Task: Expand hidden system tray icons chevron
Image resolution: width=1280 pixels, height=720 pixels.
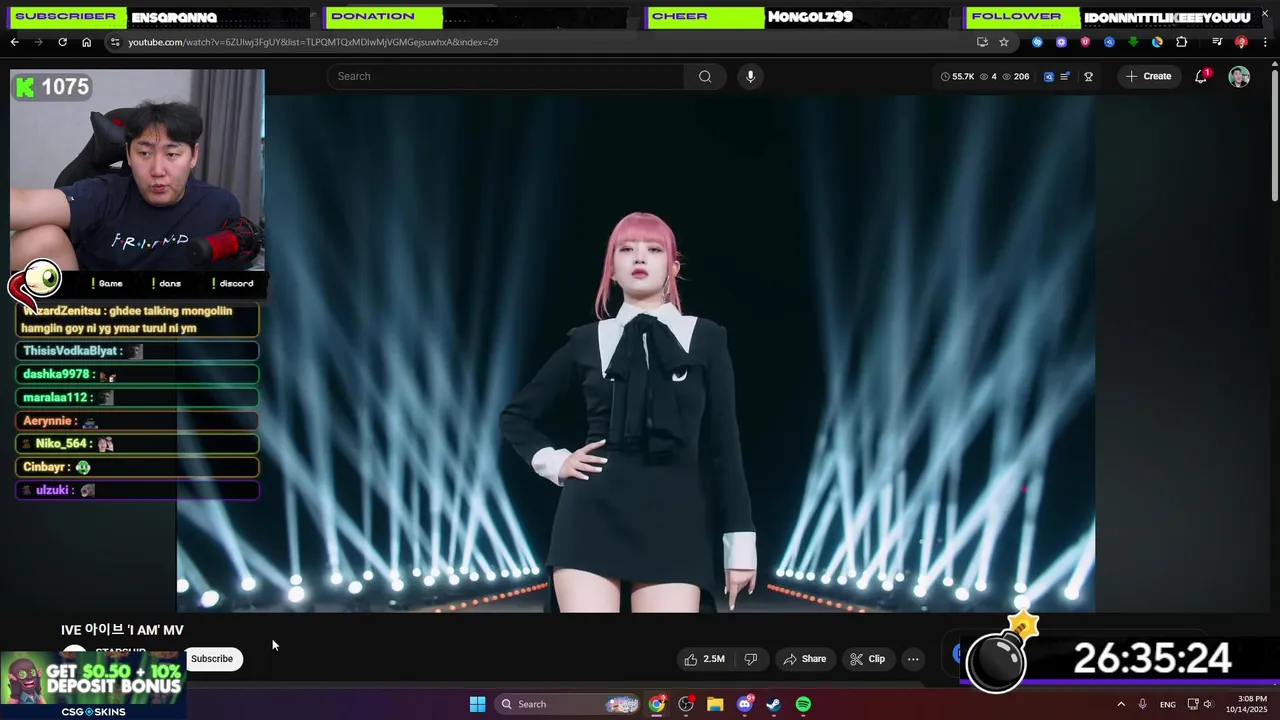Action: (x=1121, y=704)
